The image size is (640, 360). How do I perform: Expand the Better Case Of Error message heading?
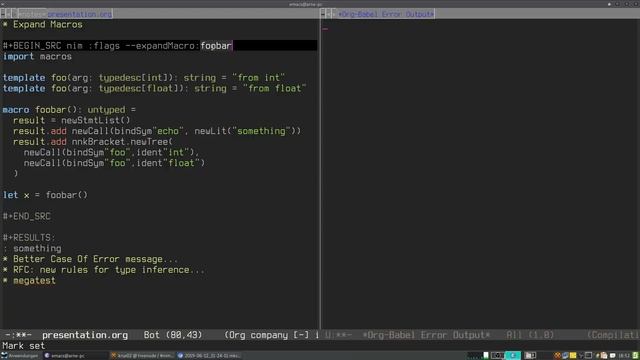click(90, 259)
